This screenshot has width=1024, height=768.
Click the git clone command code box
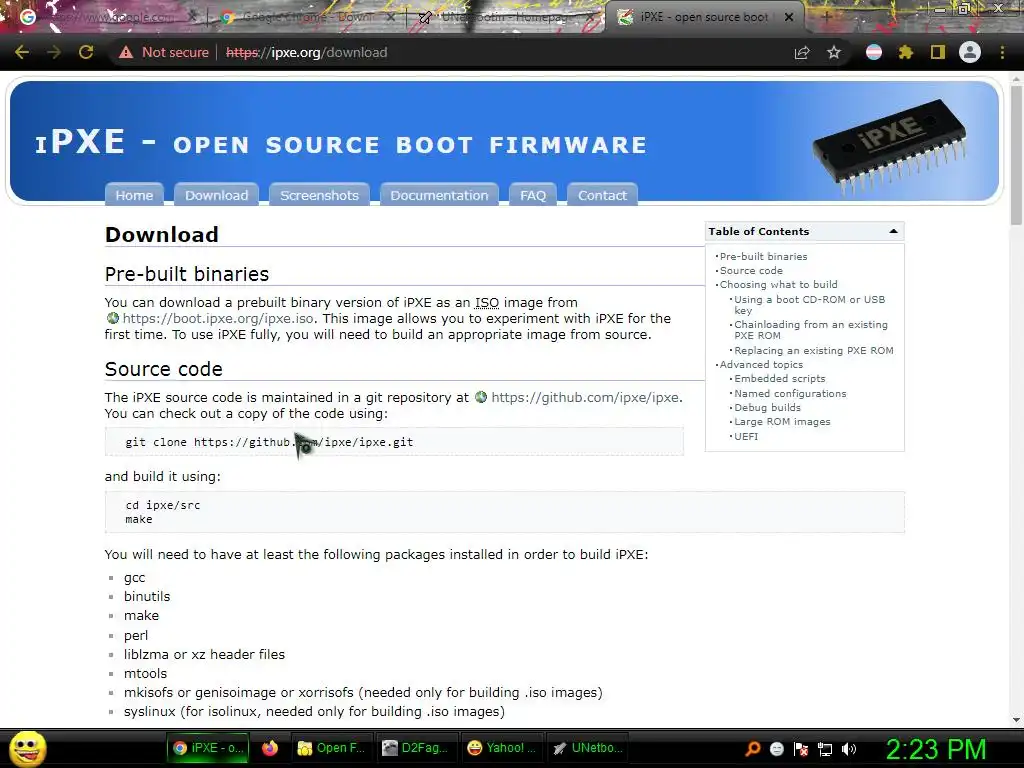(x=394, y=442)
